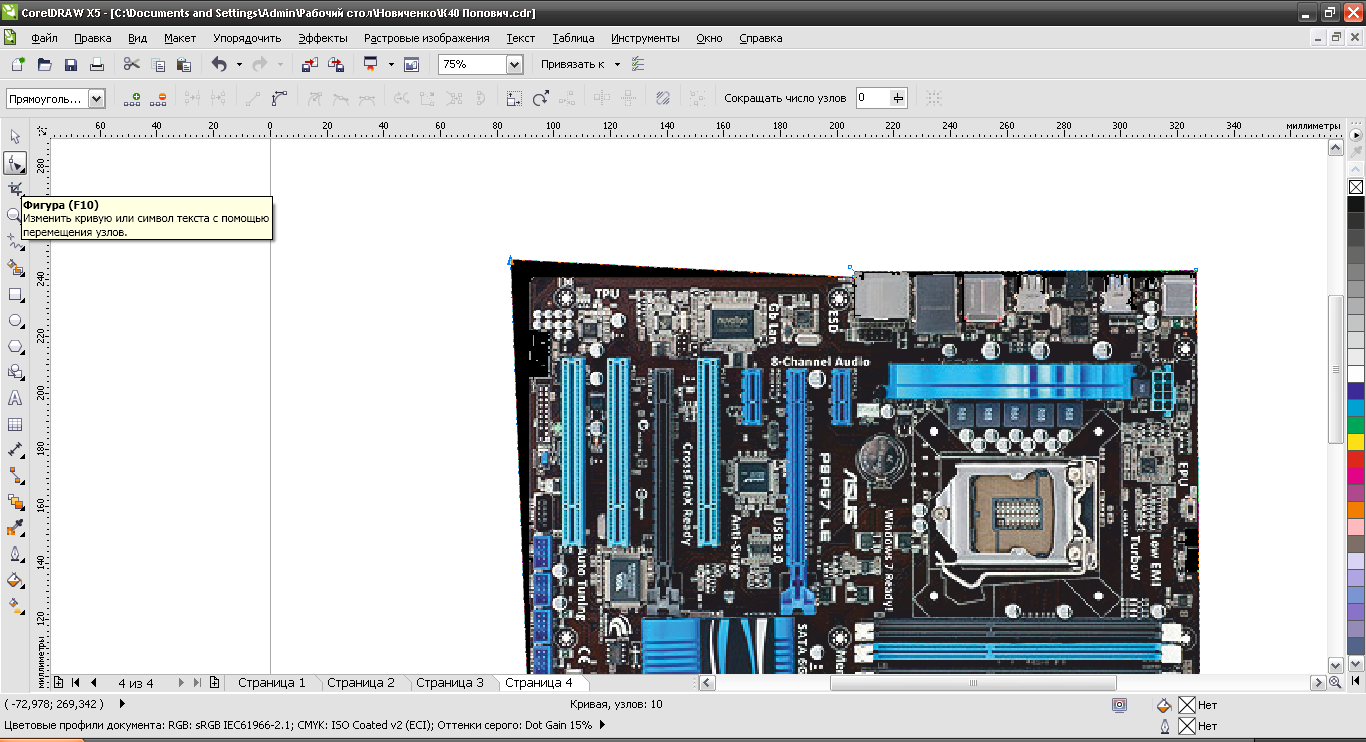1366x742 pixels.
Task: Delete selected nodes
Action: tap(159, 98)
